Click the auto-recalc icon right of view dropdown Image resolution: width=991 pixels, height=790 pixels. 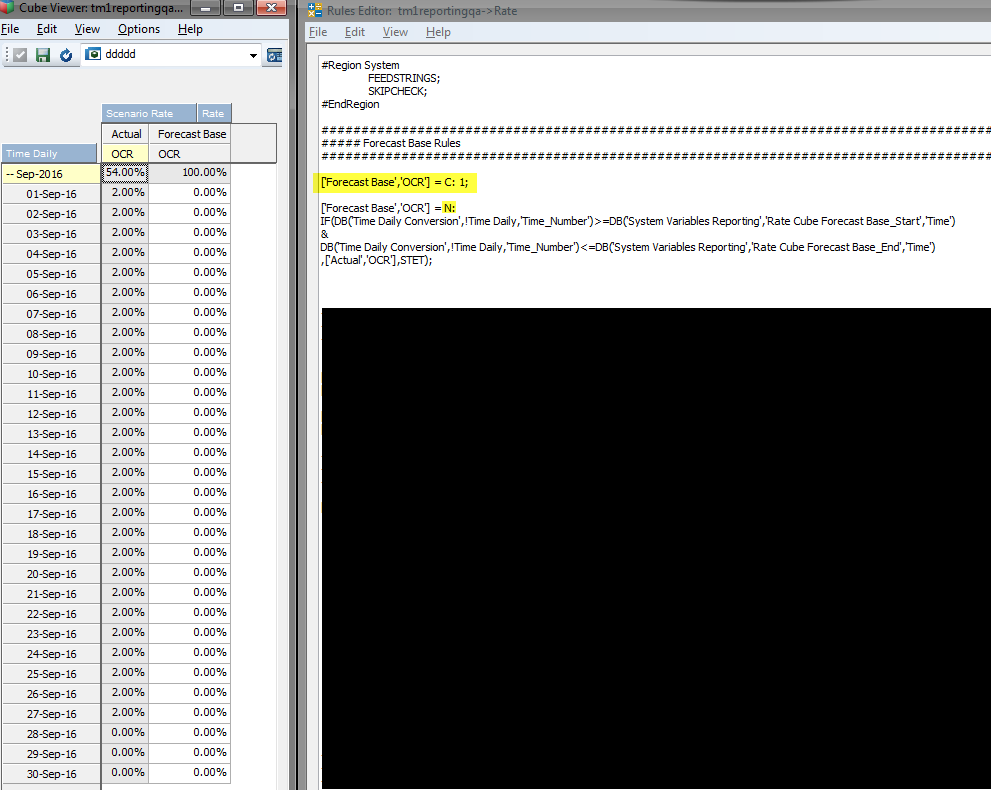coord(274,55)
